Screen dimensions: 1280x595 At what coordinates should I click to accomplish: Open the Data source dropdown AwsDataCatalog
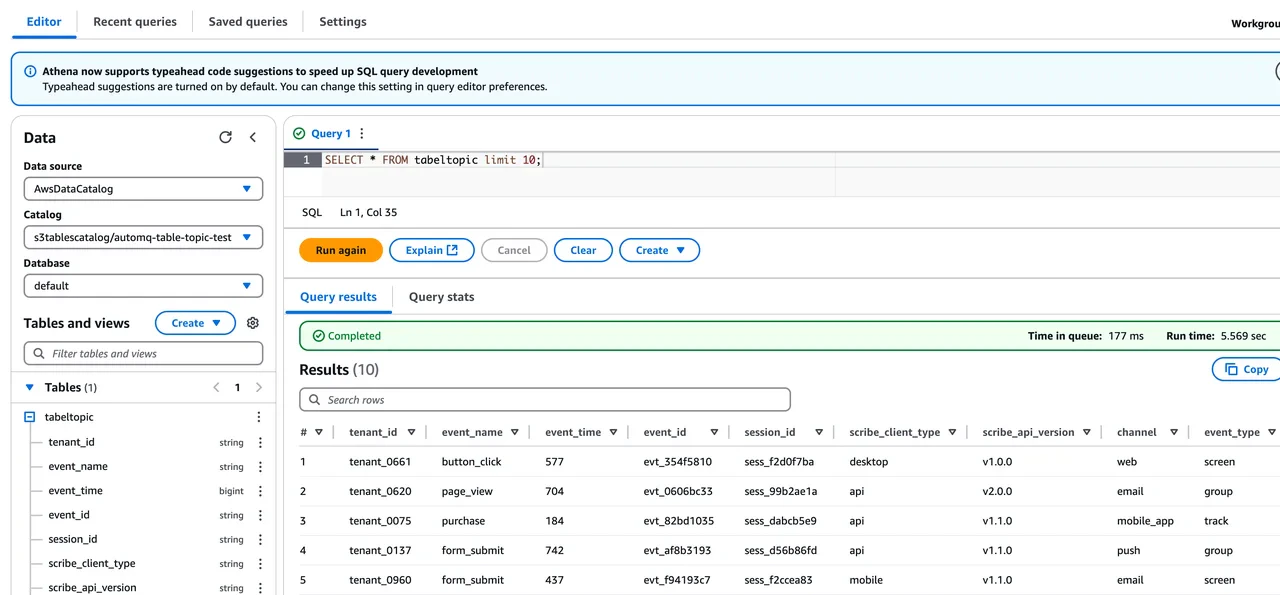coord(143,188)
